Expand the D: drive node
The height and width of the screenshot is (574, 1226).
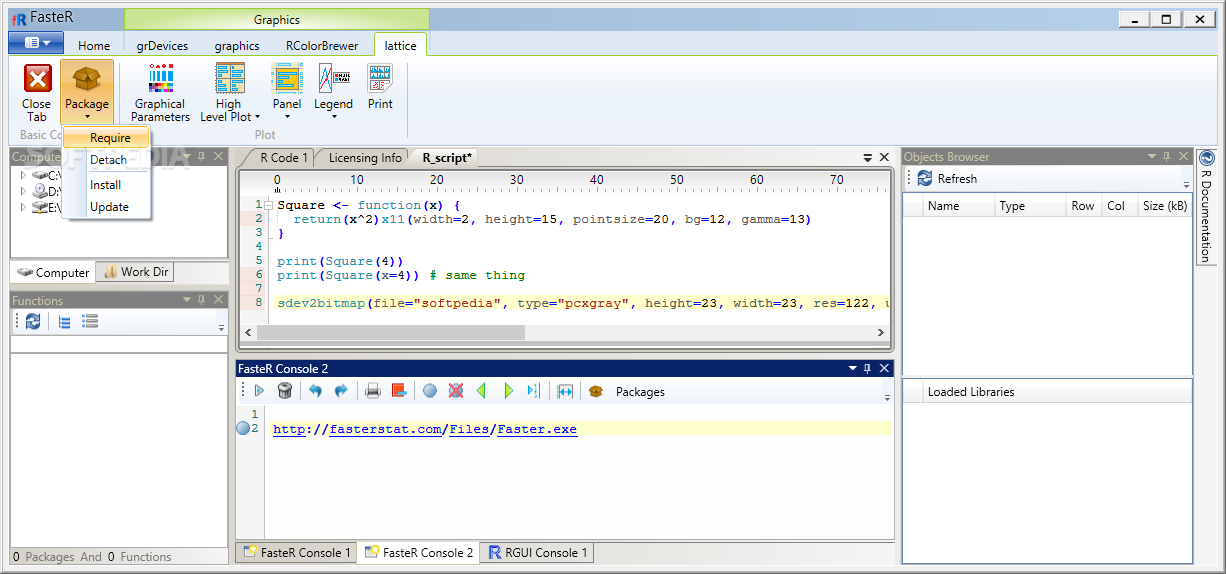tap(23, 191)
